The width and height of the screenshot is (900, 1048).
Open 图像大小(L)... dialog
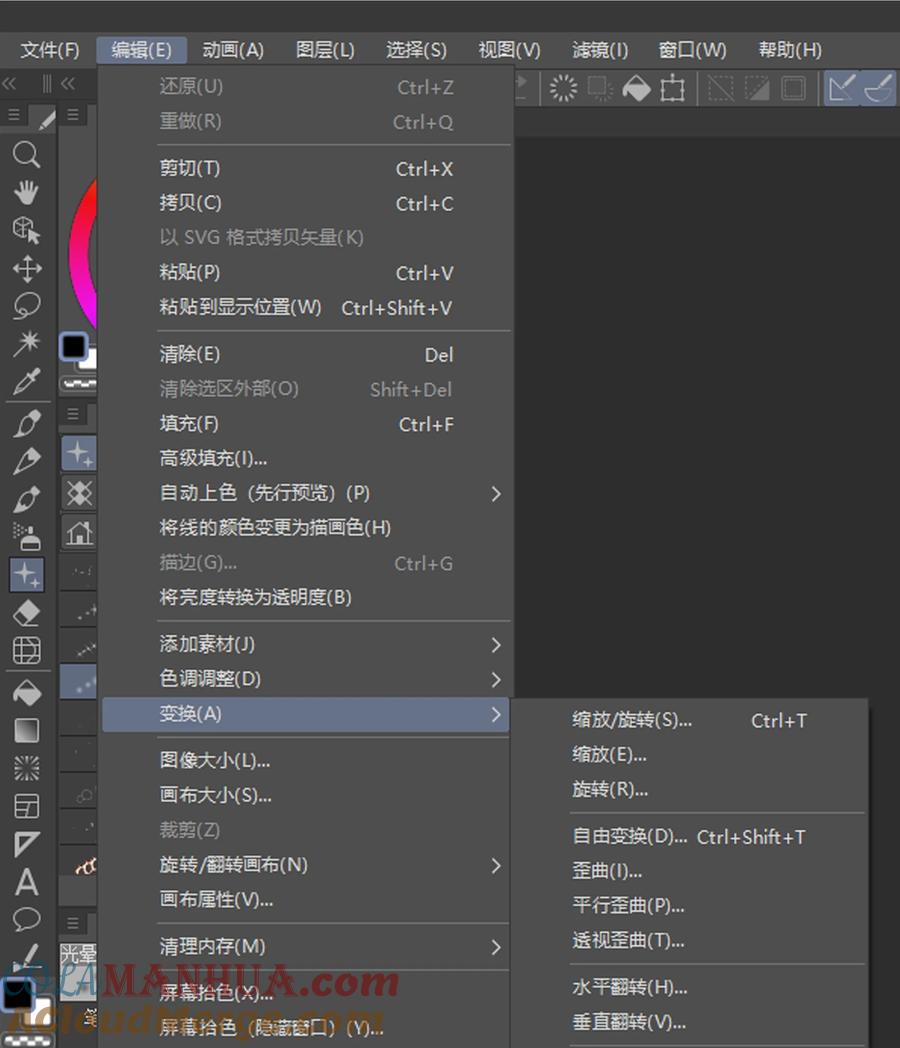point(306,761)
